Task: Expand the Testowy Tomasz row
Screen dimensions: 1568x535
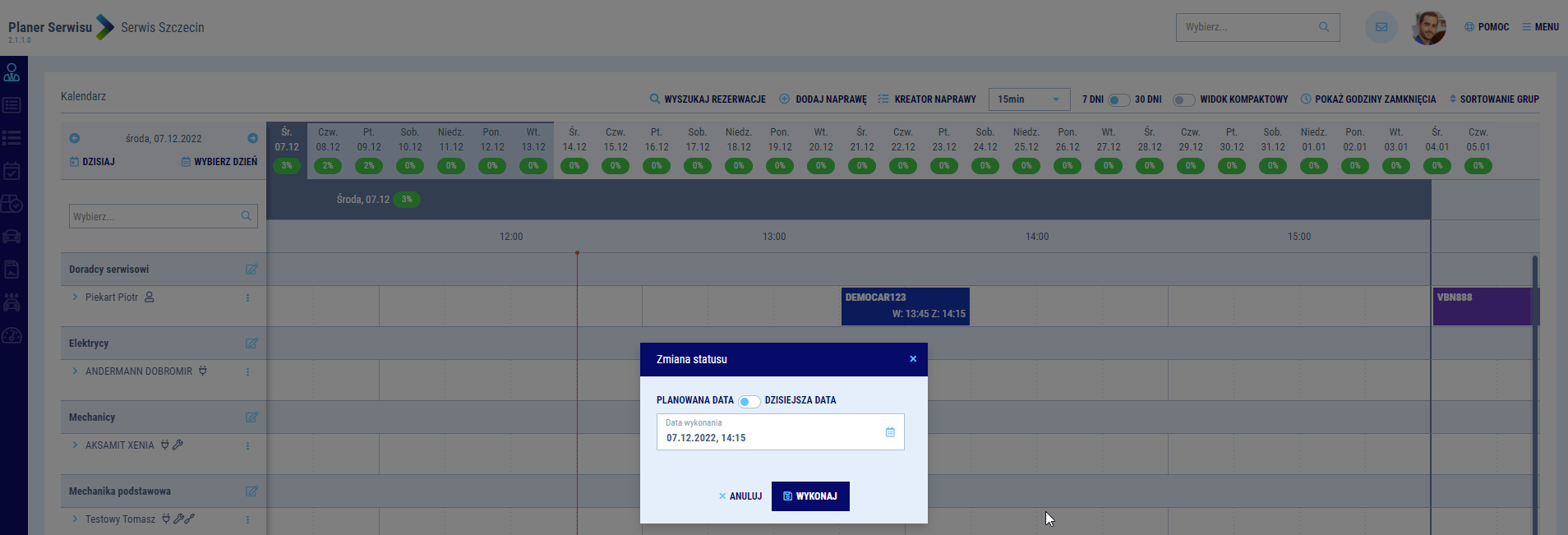Action: tap(75, 519)
